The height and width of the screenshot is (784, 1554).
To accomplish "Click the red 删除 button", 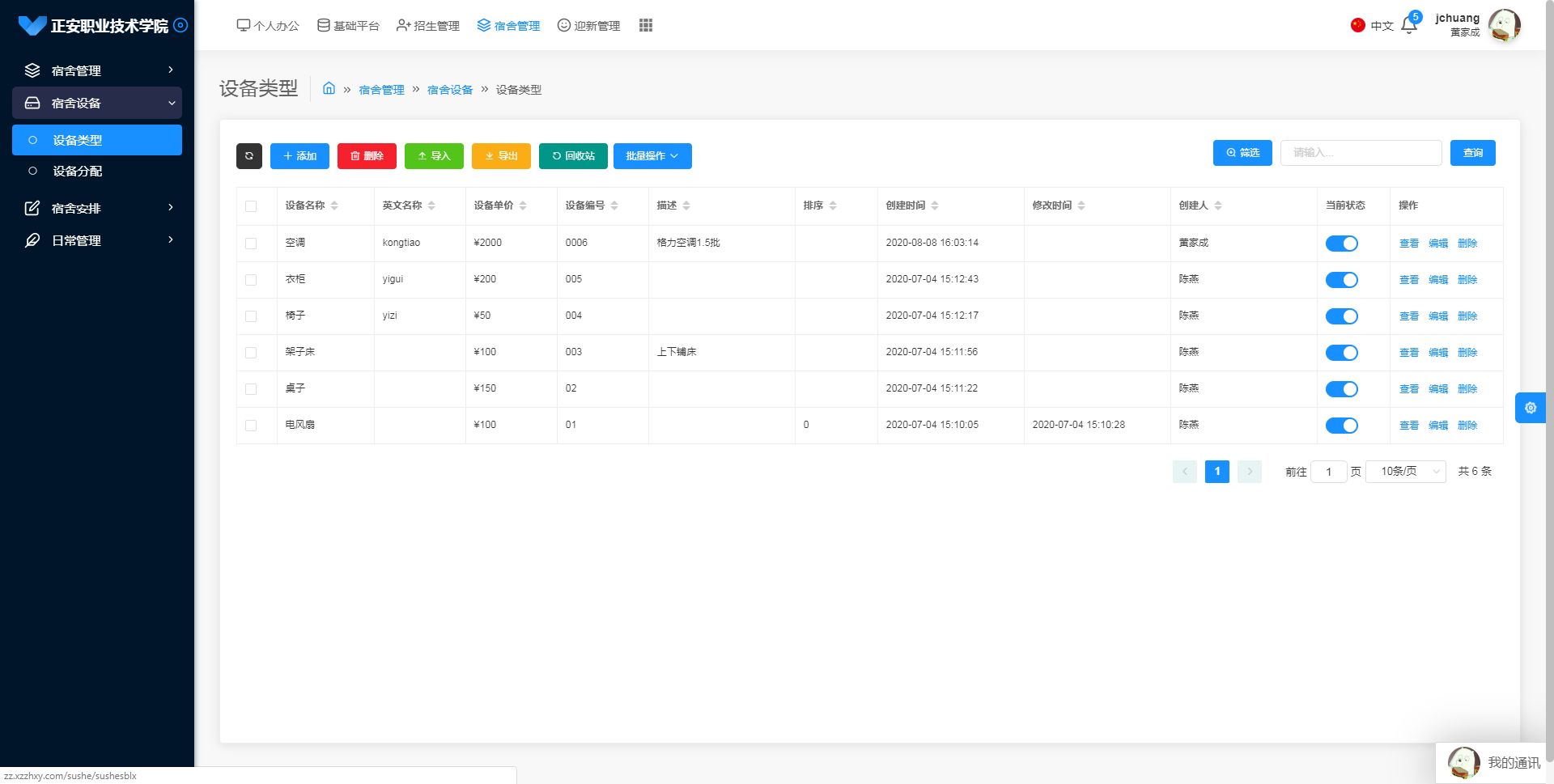I will [367, 156].
